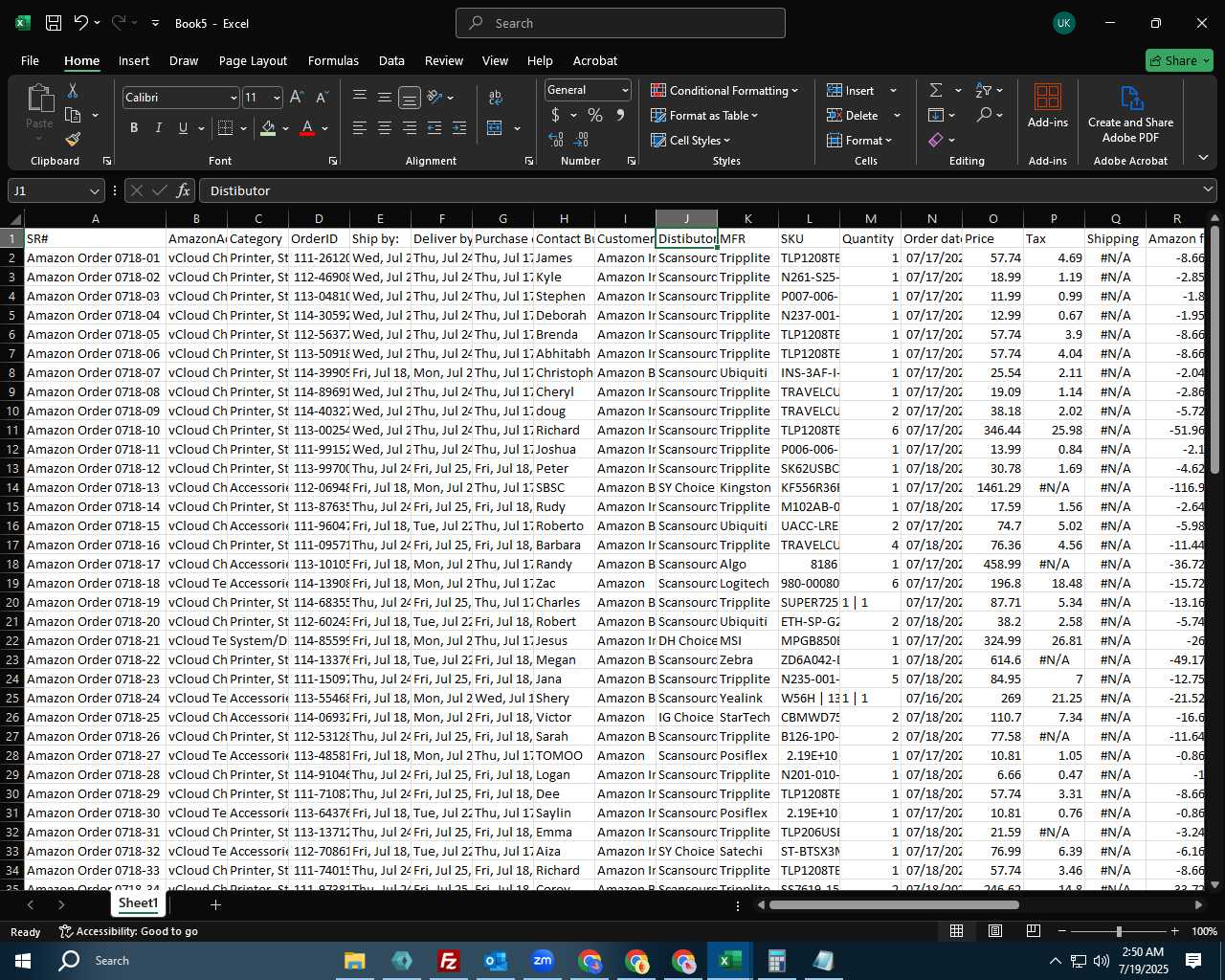
Task: Apply Comma Style format
Action: (x=620, y=115)
